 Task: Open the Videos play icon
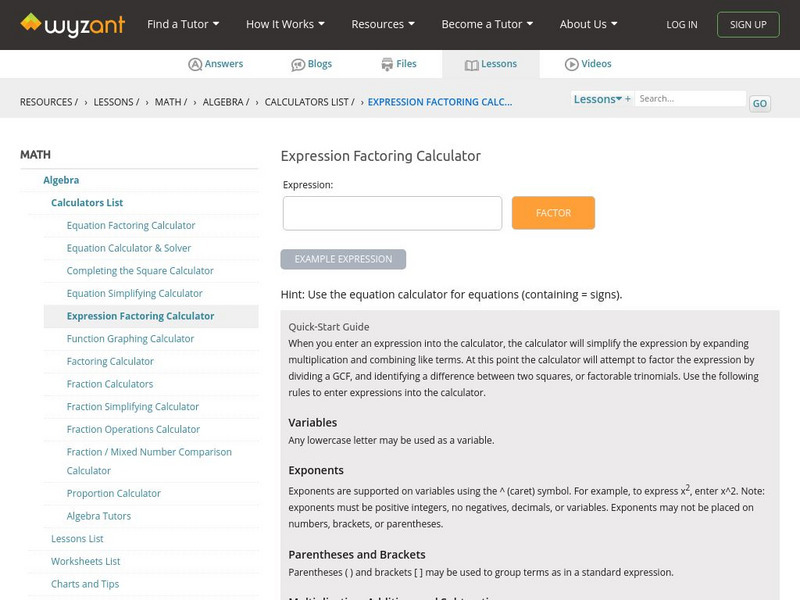point(572,64)
